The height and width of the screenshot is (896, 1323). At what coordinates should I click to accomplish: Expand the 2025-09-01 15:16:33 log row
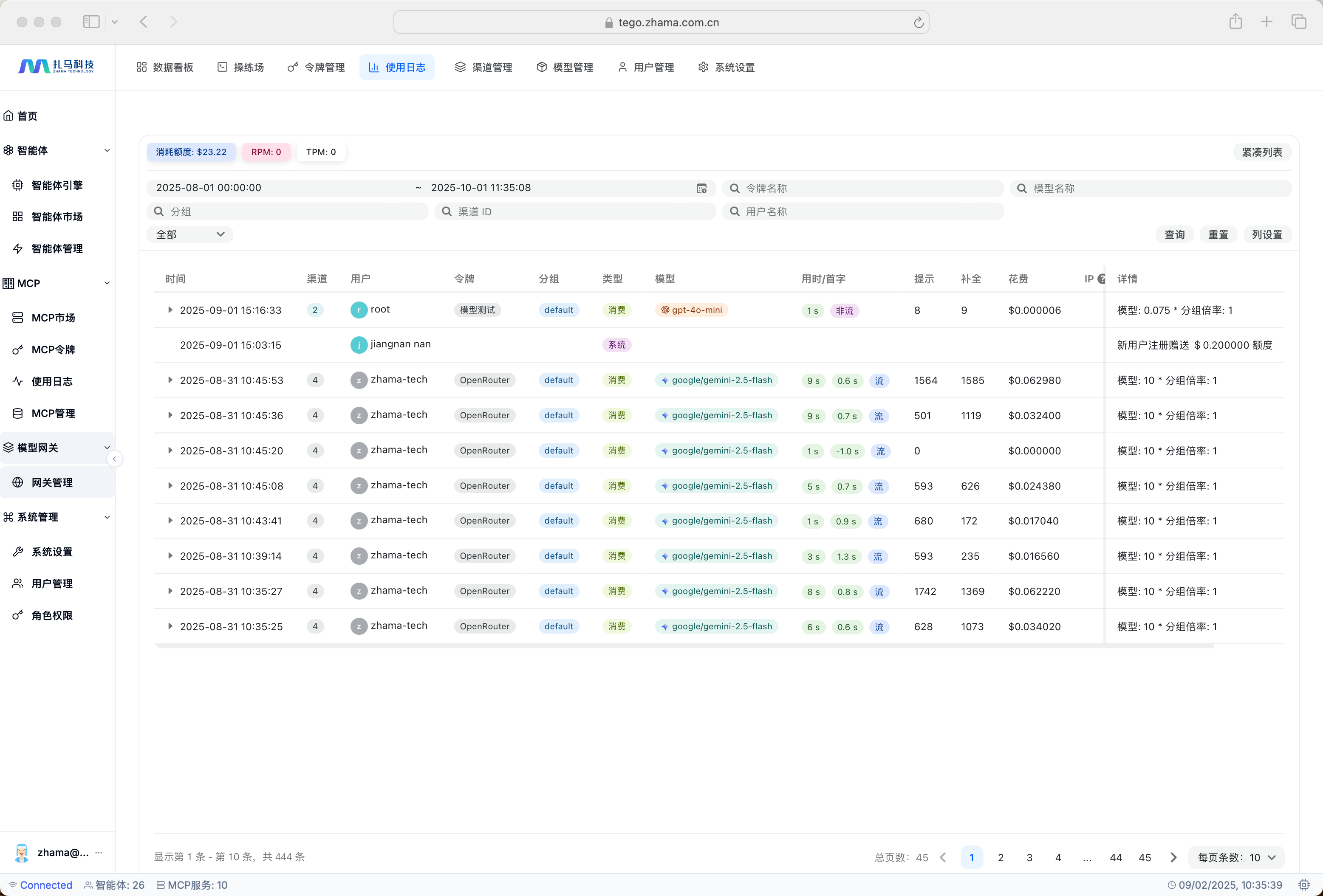pos(170,310)
